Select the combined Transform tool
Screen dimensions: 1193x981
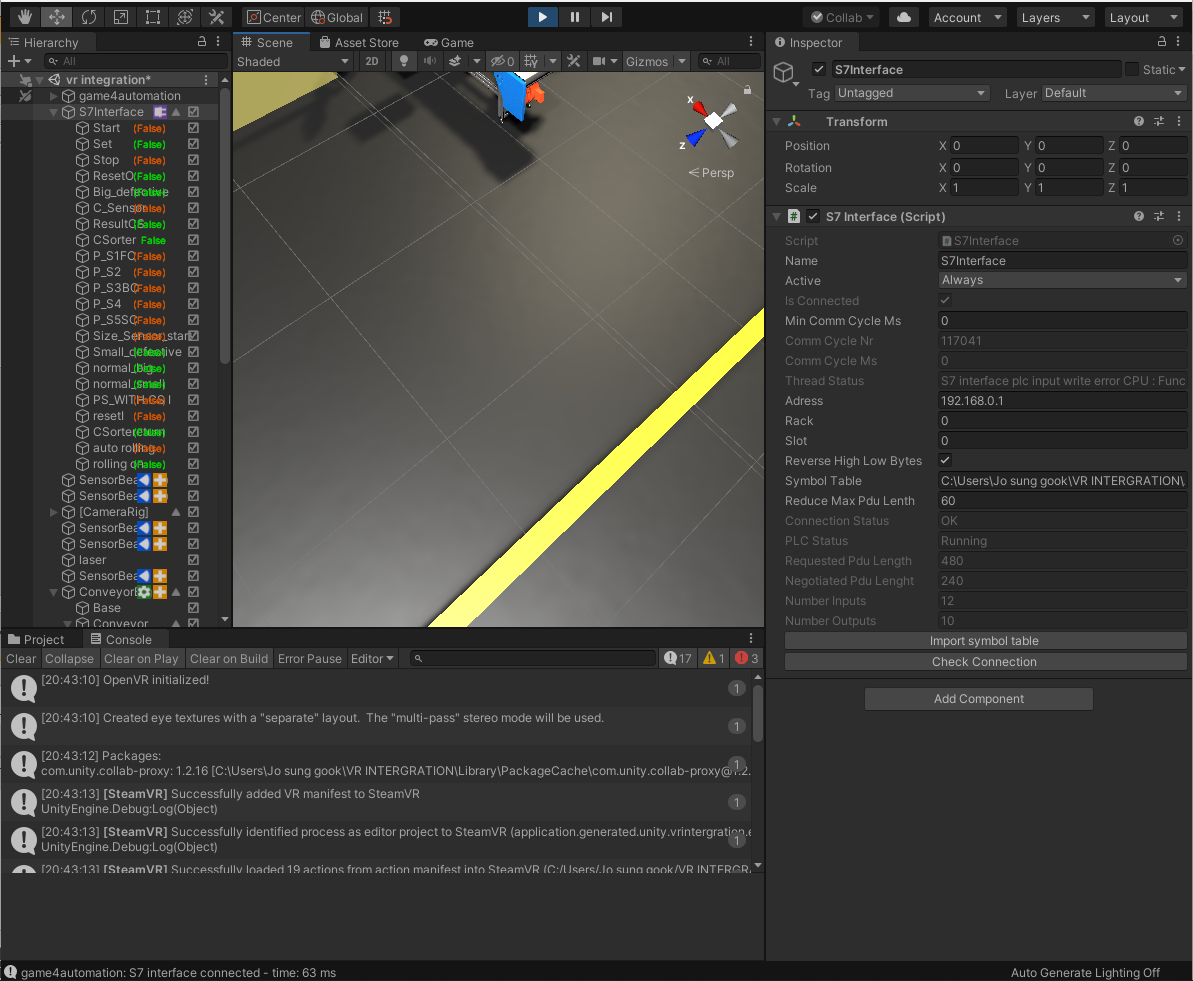185,17
